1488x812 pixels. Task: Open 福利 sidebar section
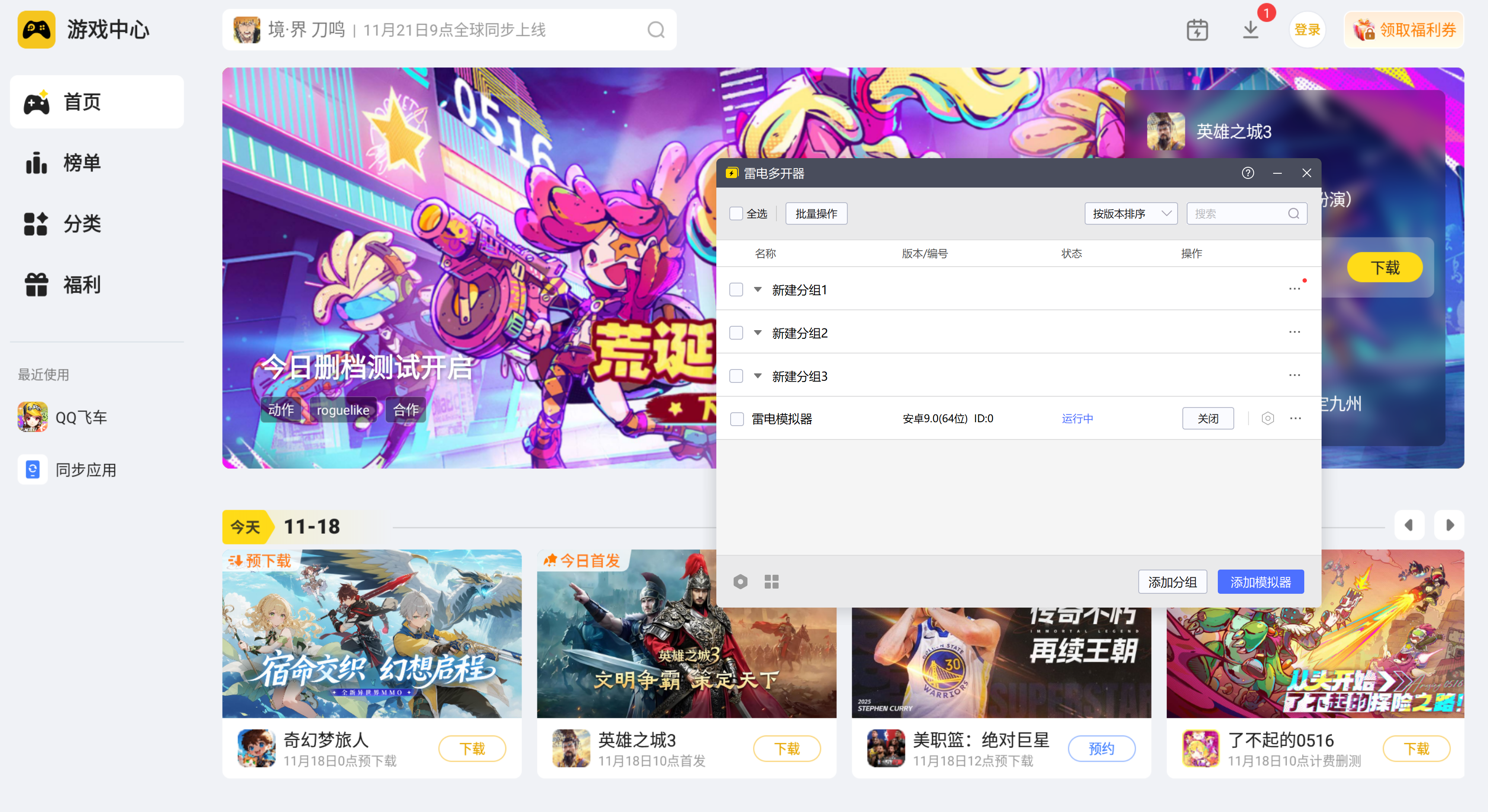tap(81, 285)
